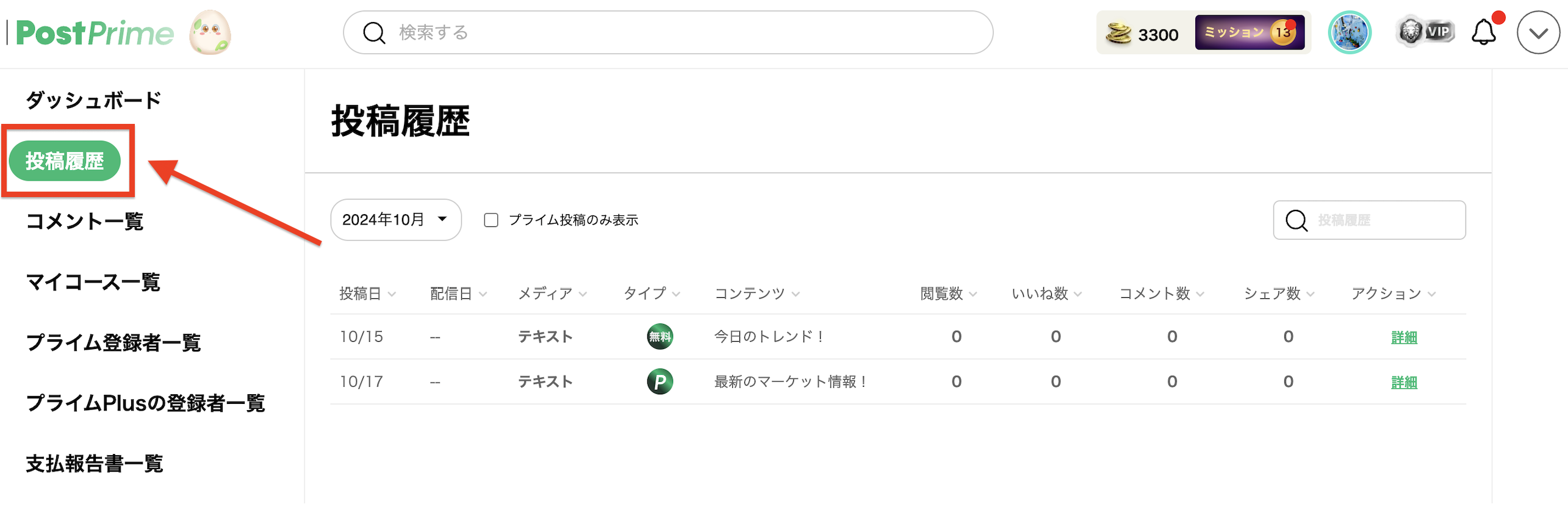Click the free post type badge

[660, 337]
